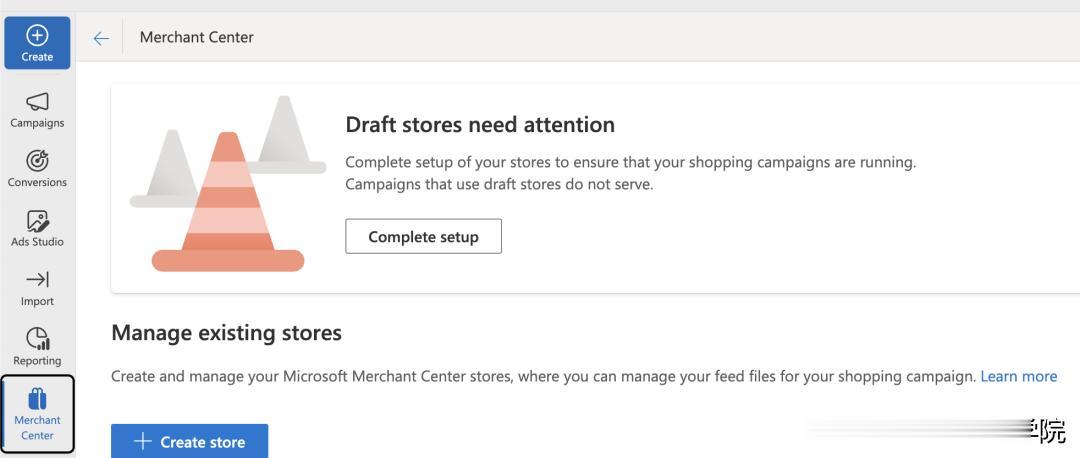Open the Conversions target icon
The image size is (1080, 458).
(x=37, y=160)
